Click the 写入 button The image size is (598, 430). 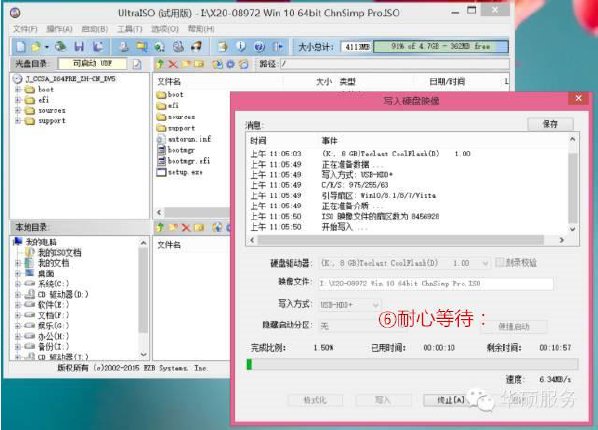(x=383, y=400)
